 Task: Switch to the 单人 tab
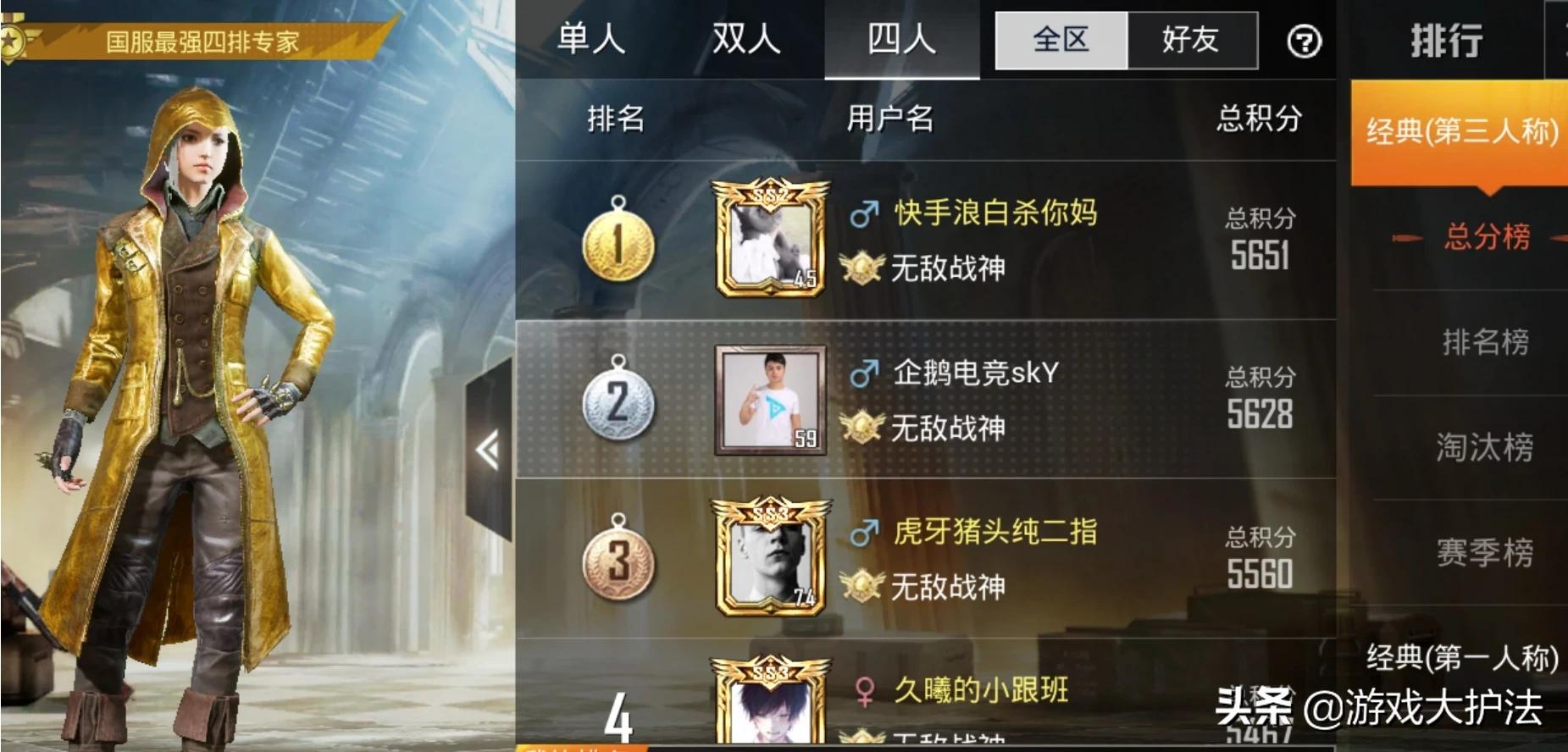coord(591,40)
